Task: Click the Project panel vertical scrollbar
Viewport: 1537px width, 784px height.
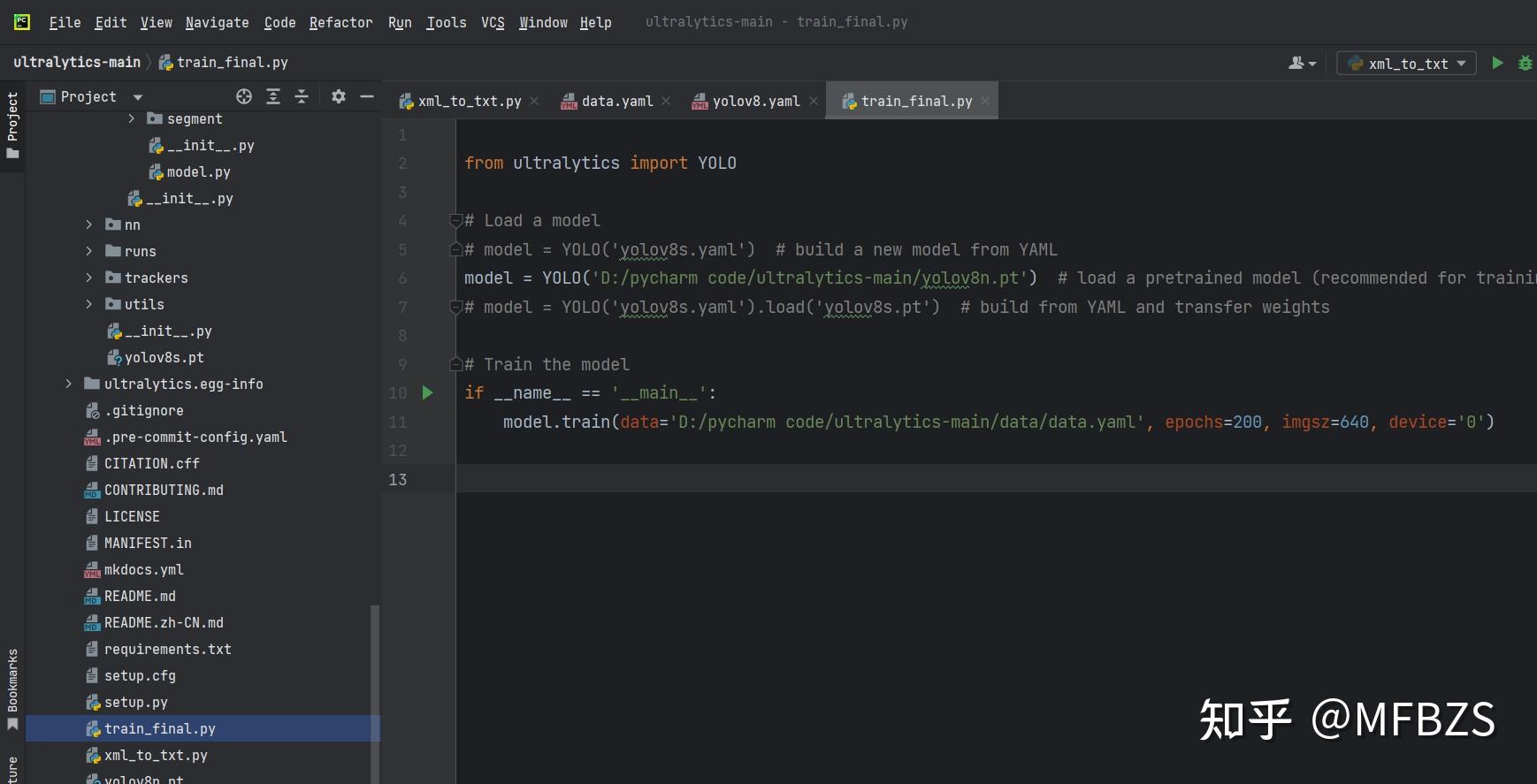Action: [x=375, y=689]
